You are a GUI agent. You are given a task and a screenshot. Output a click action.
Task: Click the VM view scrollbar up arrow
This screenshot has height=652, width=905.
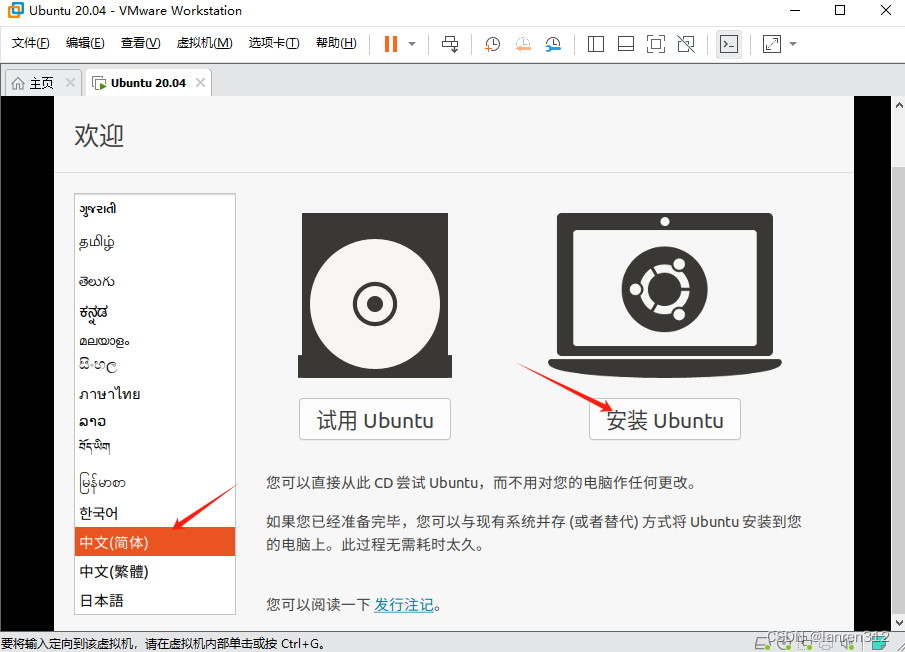899,105
